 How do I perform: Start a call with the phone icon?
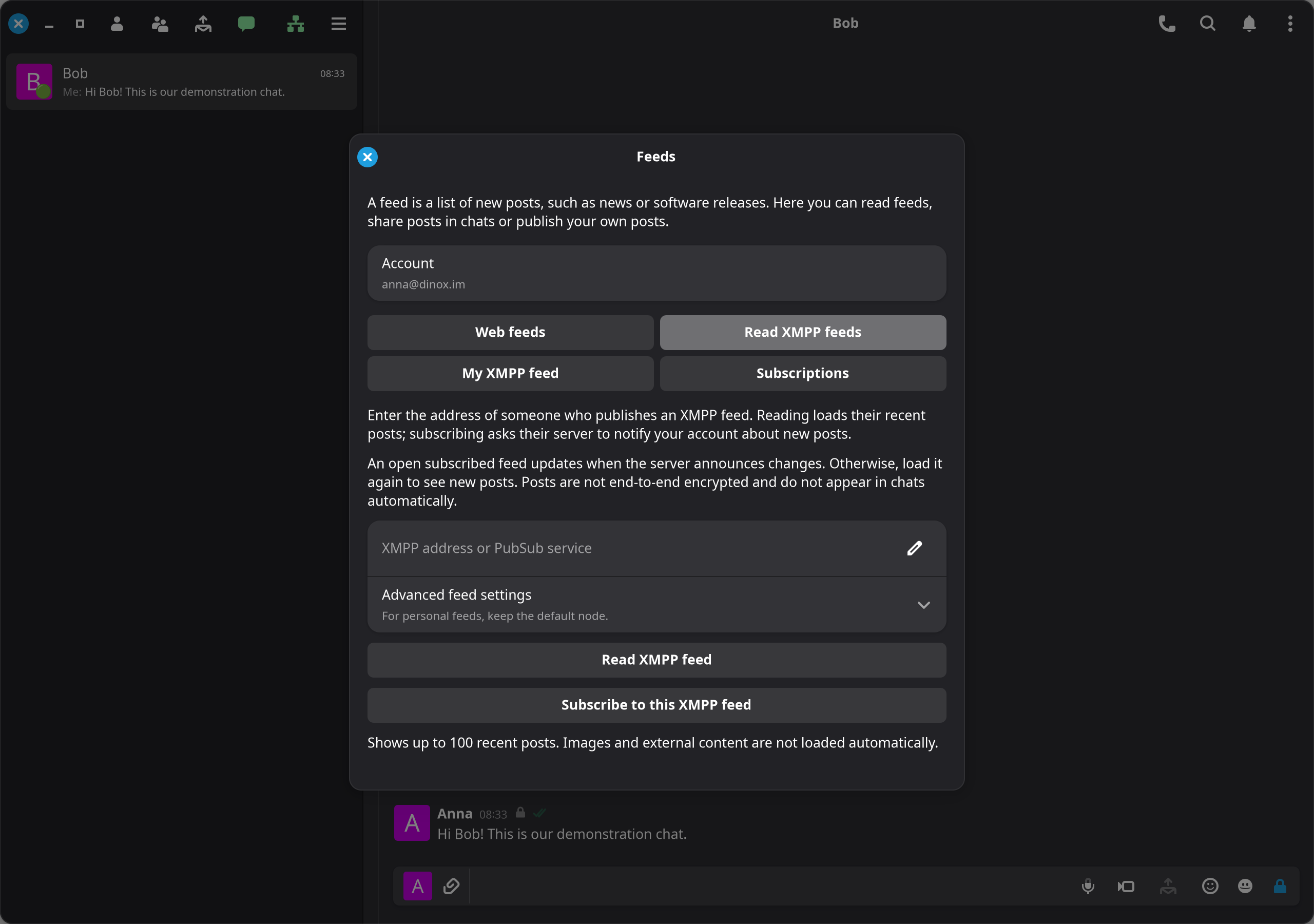tap(1167, 24)
